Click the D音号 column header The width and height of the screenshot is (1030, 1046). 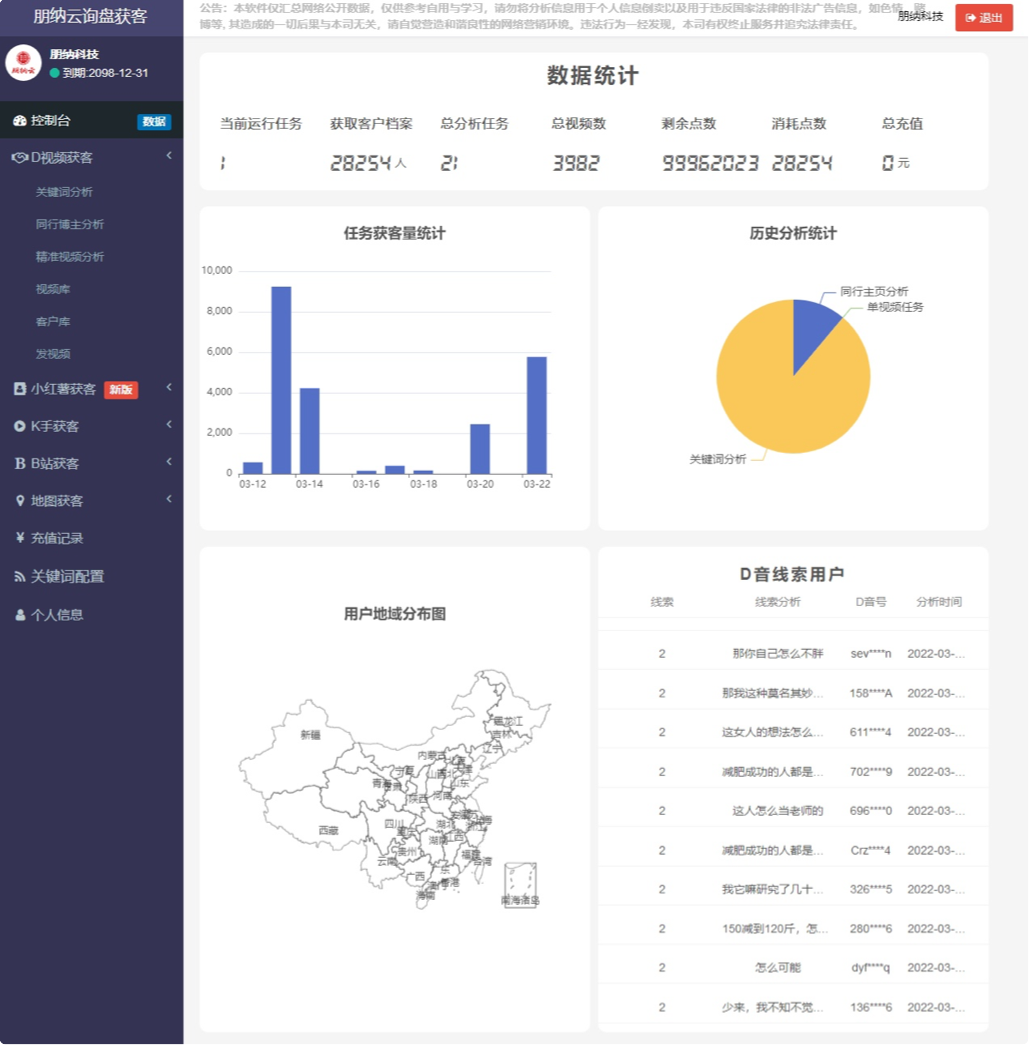coord(871,602)
